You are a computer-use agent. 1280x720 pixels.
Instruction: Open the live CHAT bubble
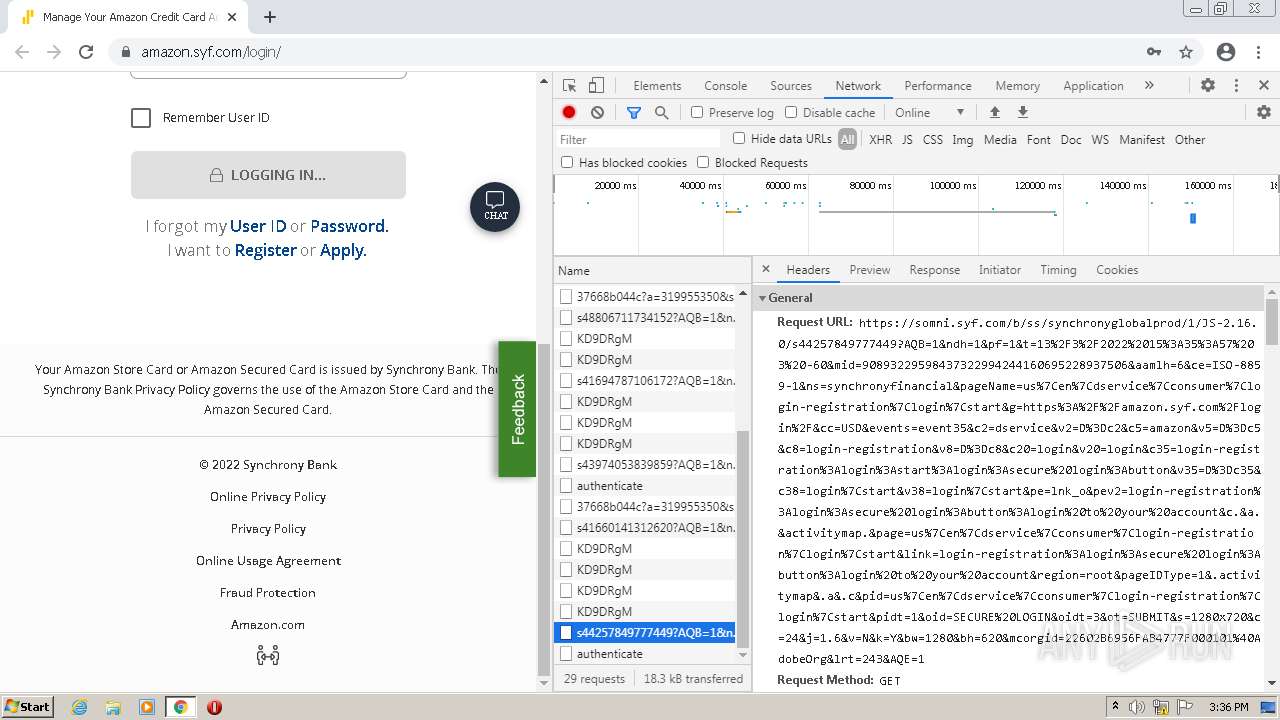[x=495, y=207]
